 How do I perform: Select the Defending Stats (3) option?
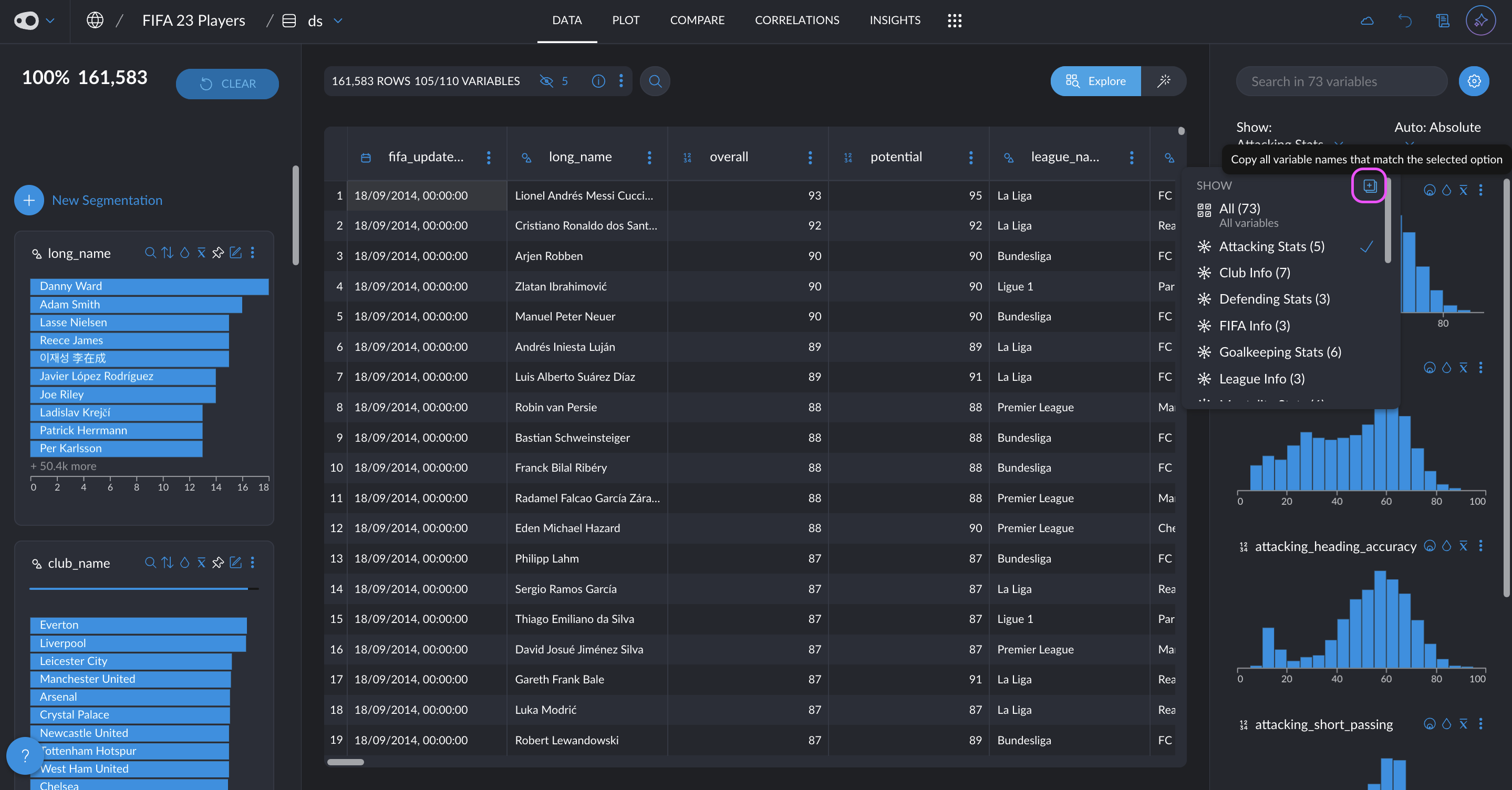(x=1286, y=299)
